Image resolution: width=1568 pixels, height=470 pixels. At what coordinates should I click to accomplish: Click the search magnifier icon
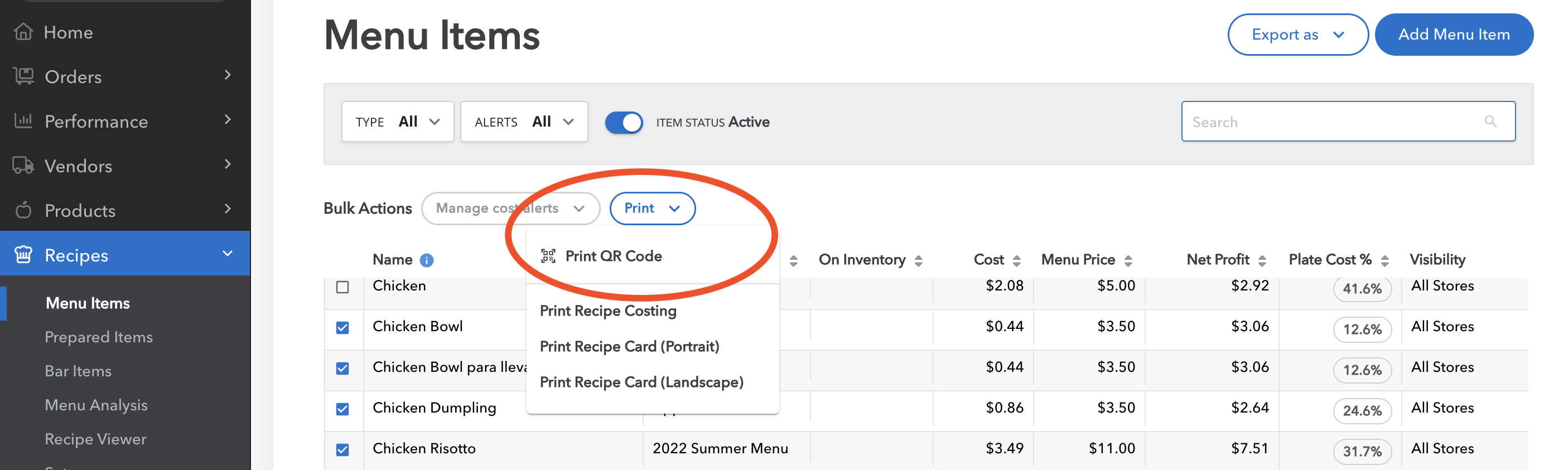tap(1490, 122)
